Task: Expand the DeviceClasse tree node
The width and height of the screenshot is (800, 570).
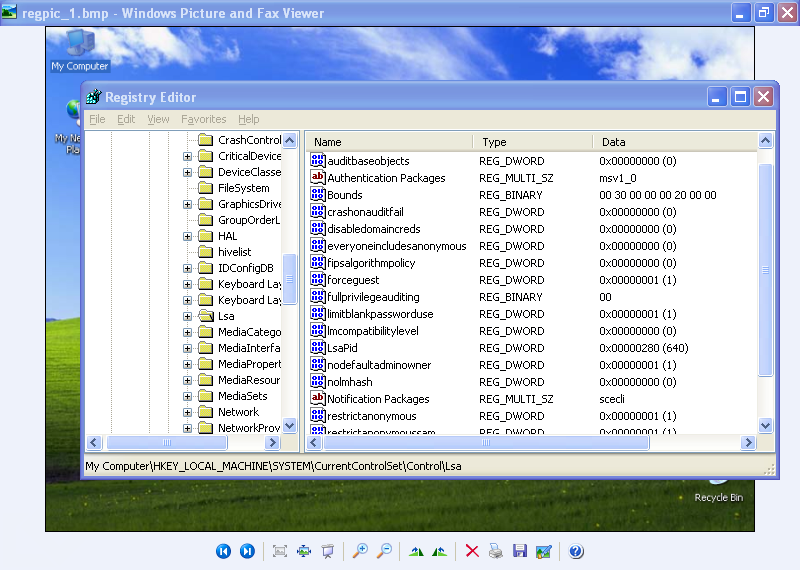Action: pyautogui.click(x=187, y=172)
